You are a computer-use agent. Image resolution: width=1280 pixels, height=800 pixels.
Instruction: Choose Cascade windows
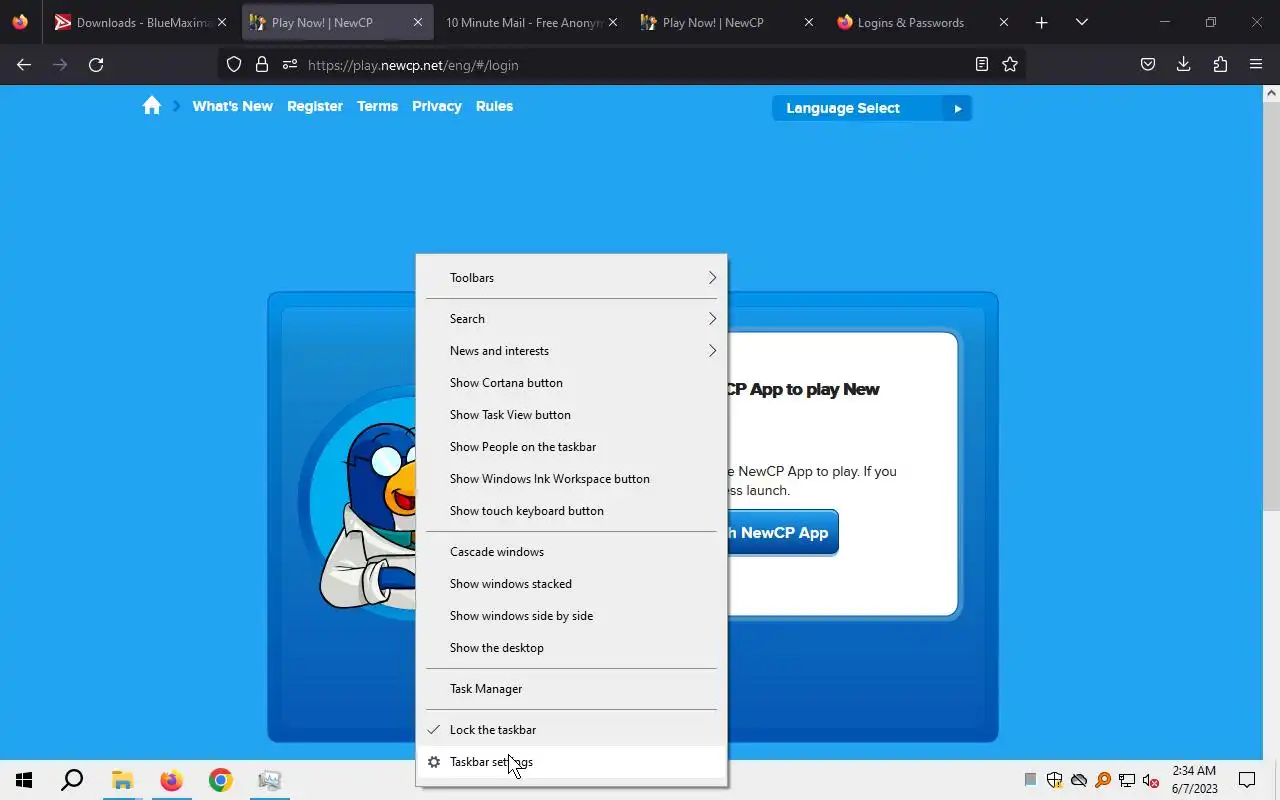[572, 552]
